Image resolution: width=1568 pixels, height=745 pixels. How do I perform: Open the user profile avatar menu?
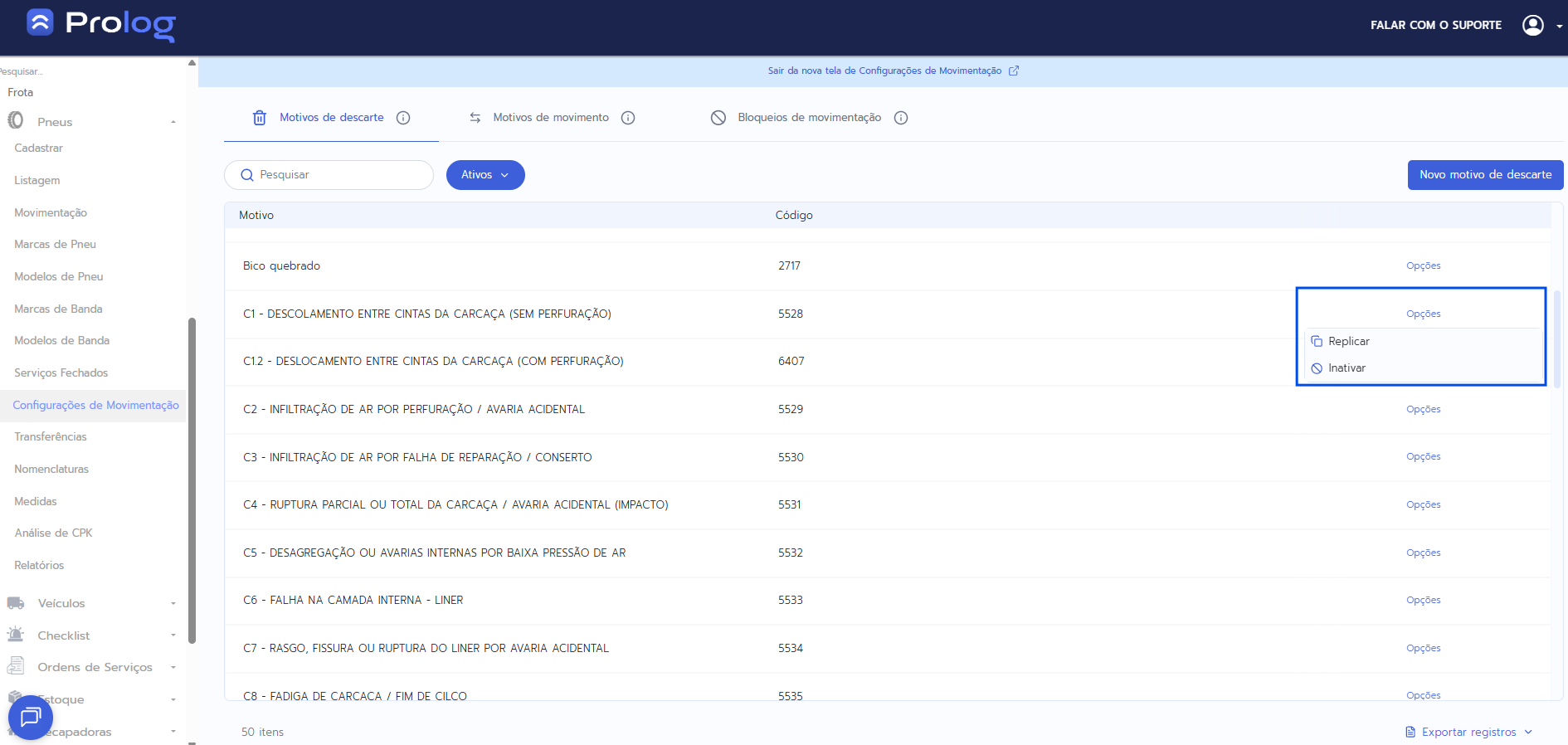point(1532,25)
